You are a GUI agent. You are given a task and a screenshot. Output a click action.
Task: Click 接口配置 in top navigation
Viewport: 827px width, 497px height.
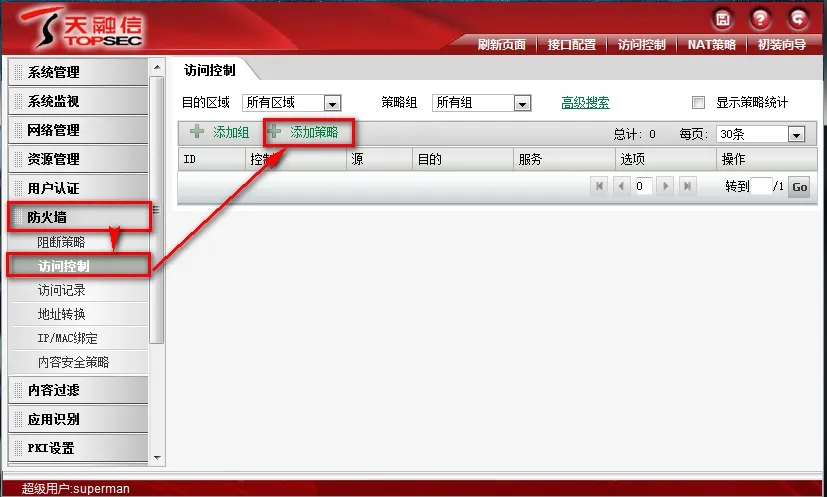572,44
